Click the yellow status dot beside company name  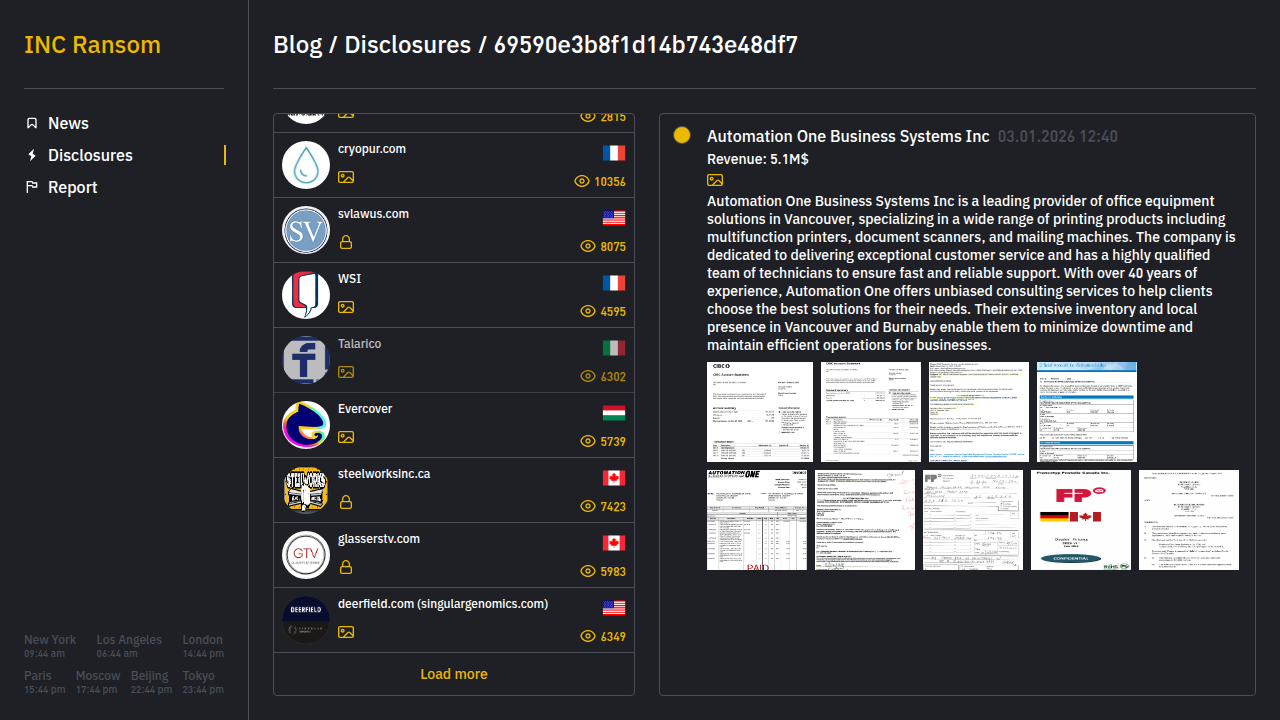682,135
